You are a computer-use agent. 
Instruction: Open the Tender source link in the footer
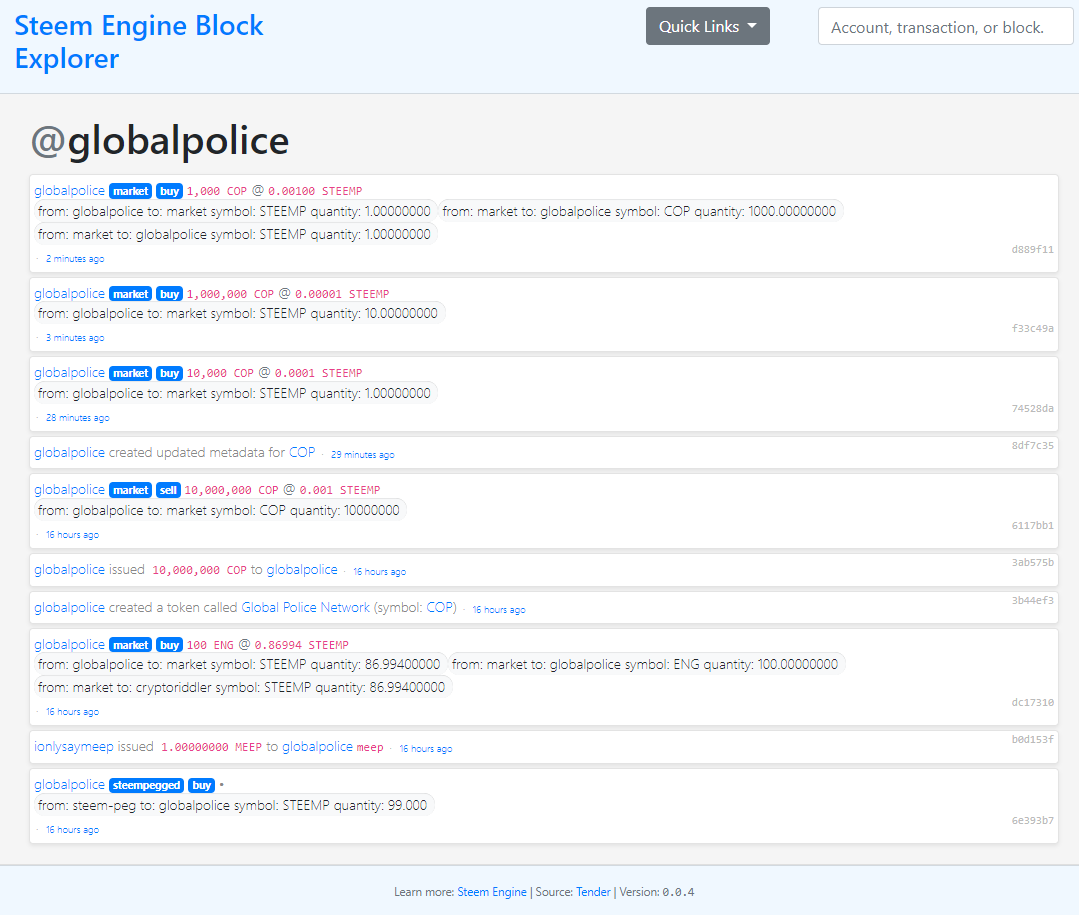coord(593,892)
